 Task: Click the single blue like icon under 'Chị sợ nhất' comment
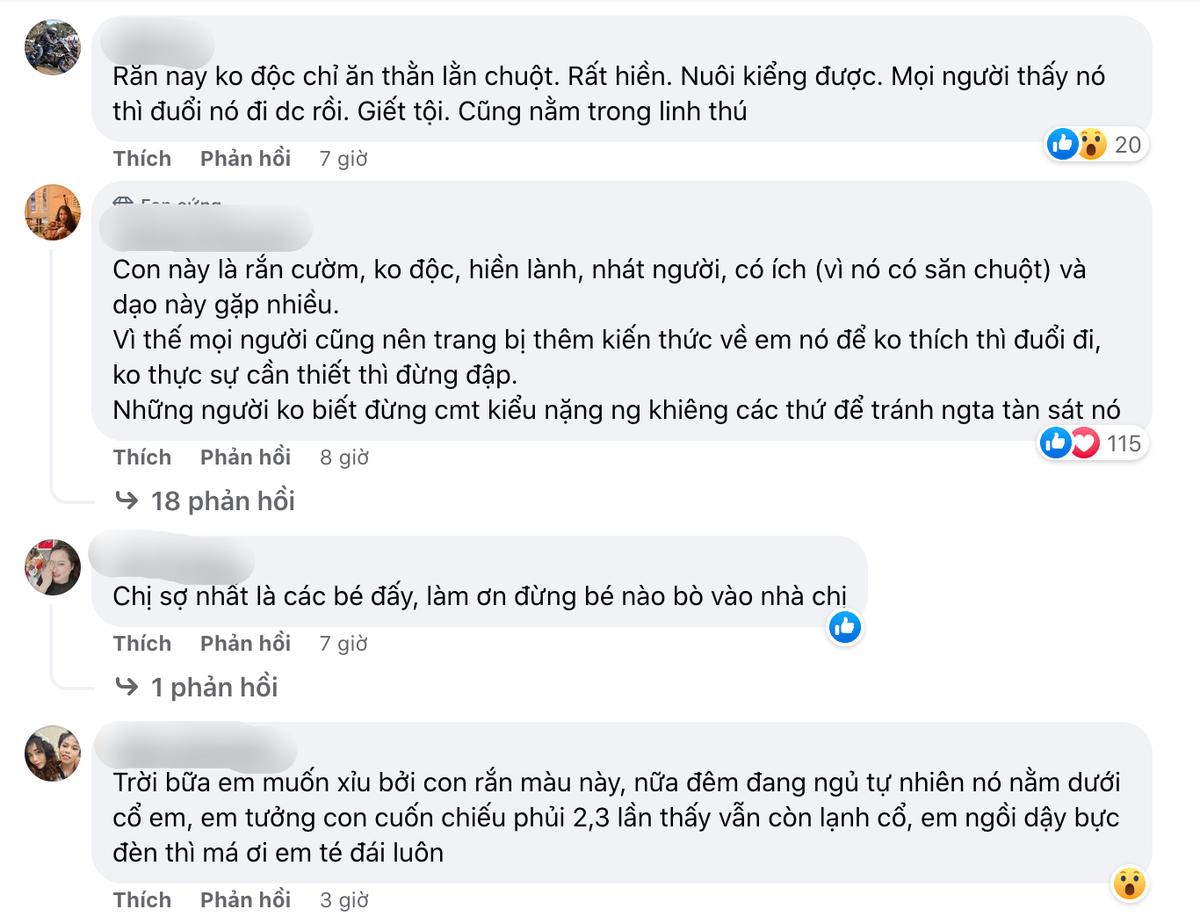[843, 627]
